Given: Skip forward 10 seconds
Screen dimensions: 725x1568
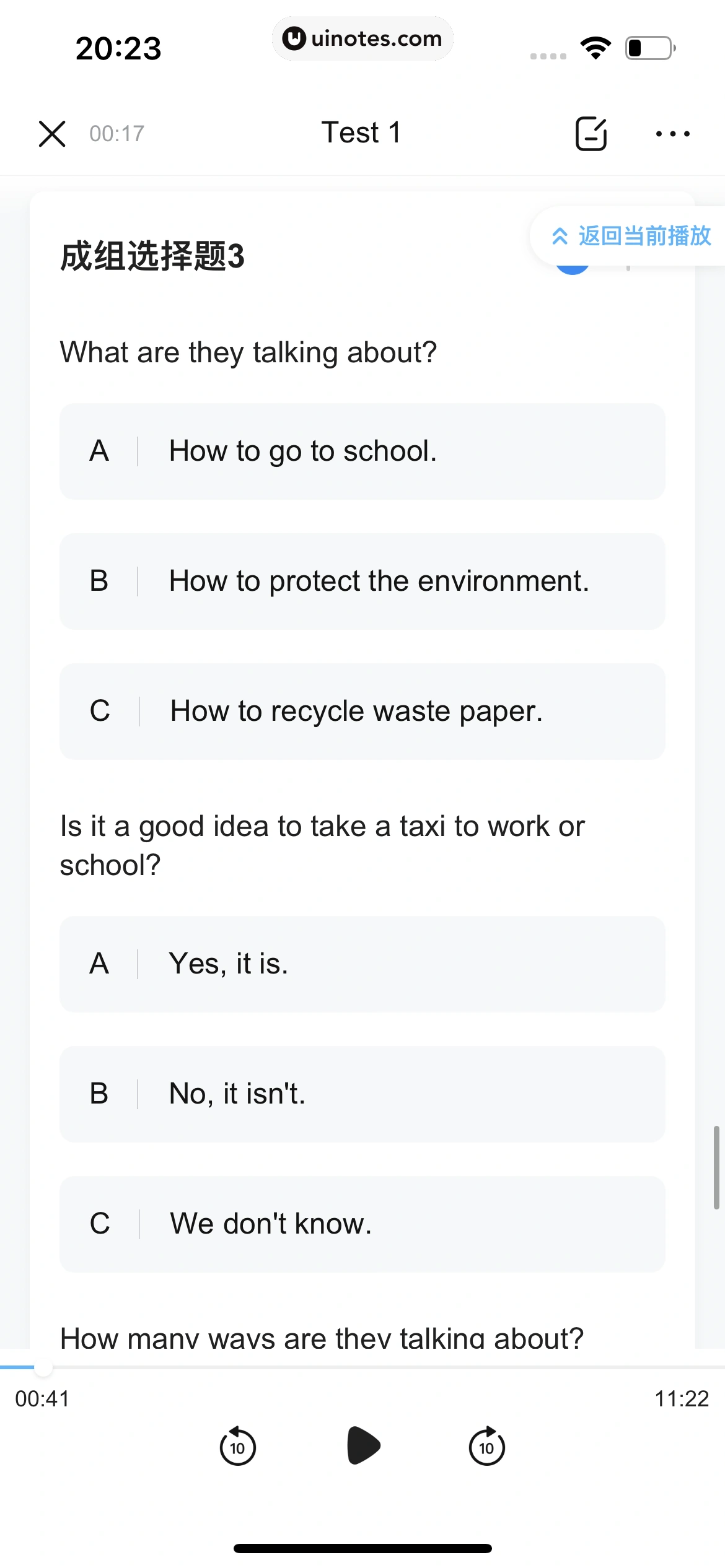Looking at the screenshot, I should coord(487,1446).
